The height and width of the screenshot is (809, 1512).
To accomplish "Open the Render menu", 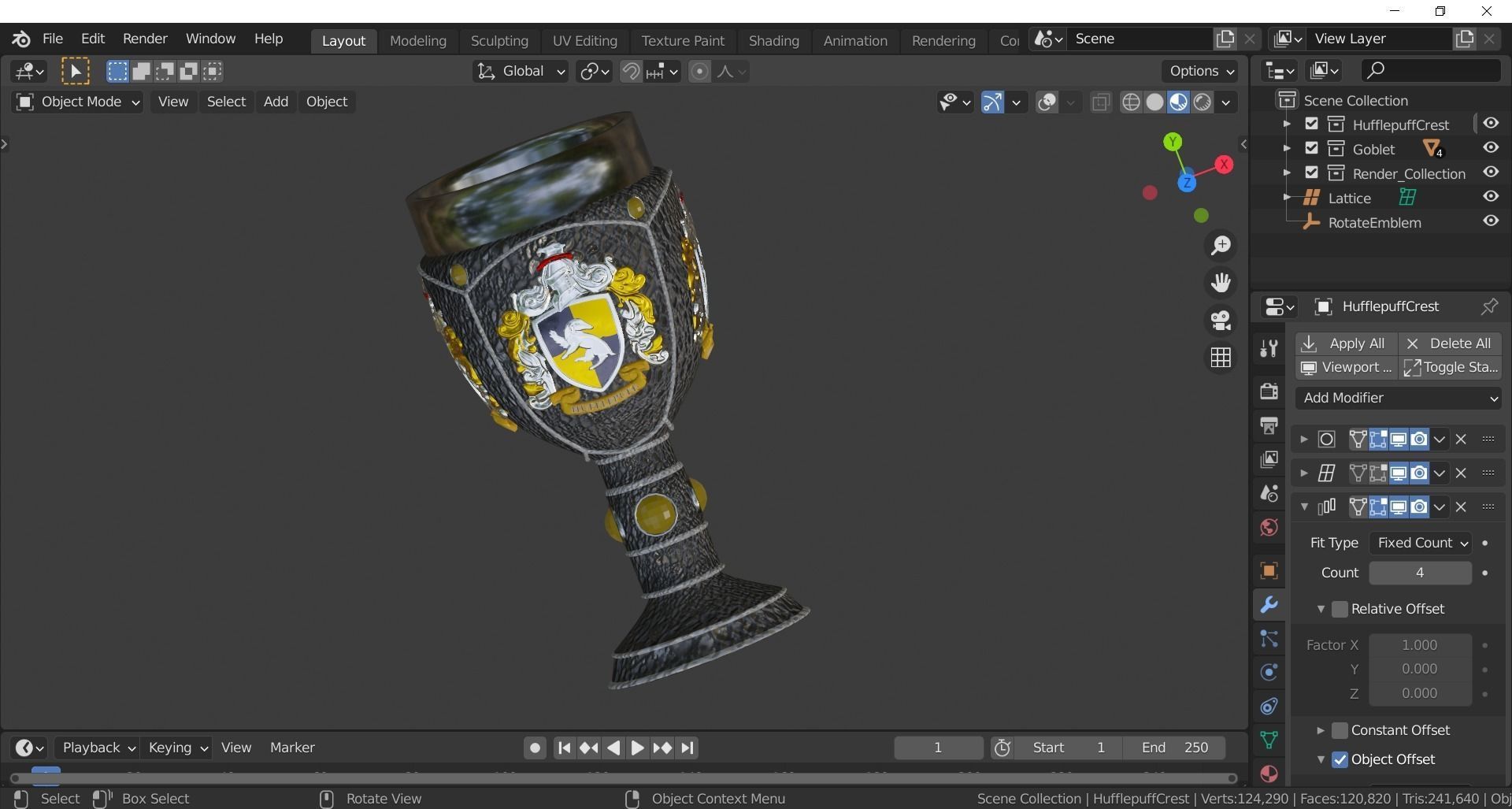I will [x=145, y=39].
